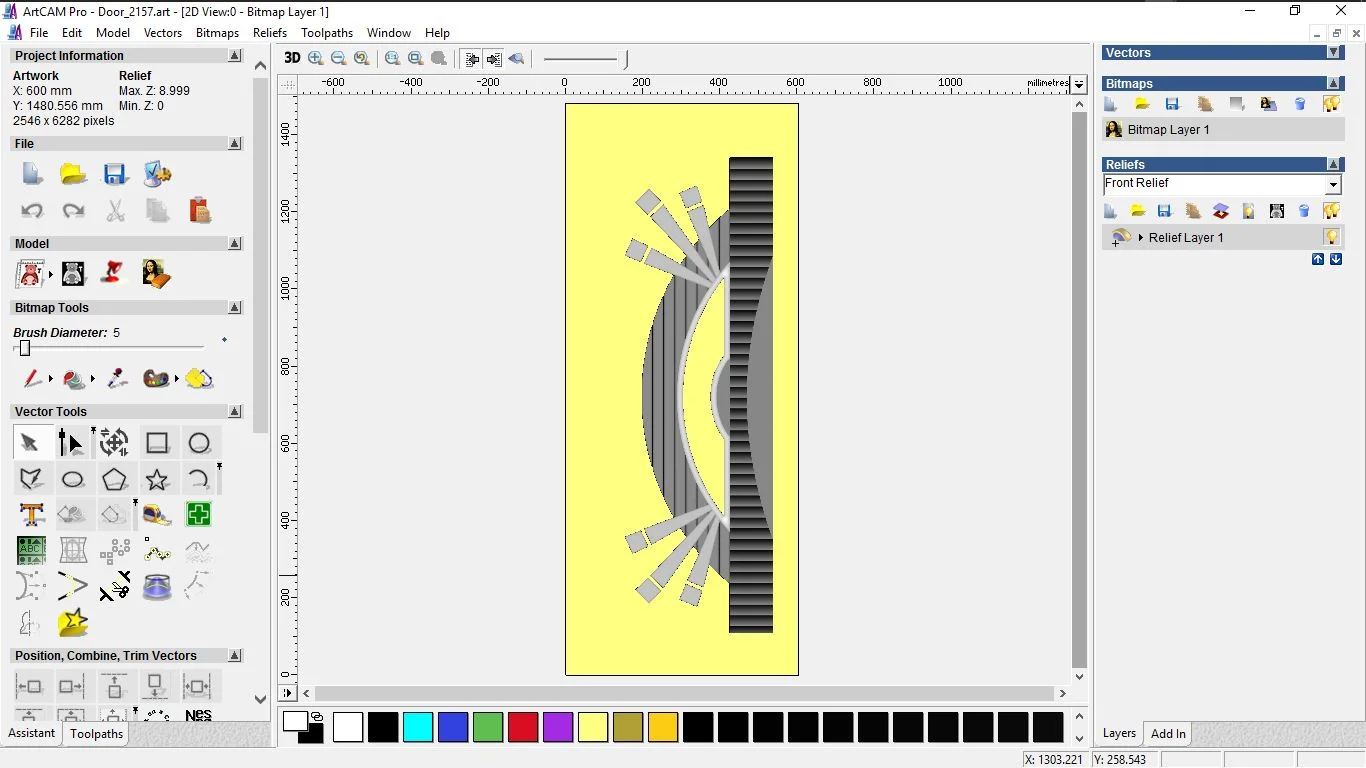This screenshot has height=768, width=1366.
Task: Toggle all relief layers visibility lightbulb
Action: 1331,211
